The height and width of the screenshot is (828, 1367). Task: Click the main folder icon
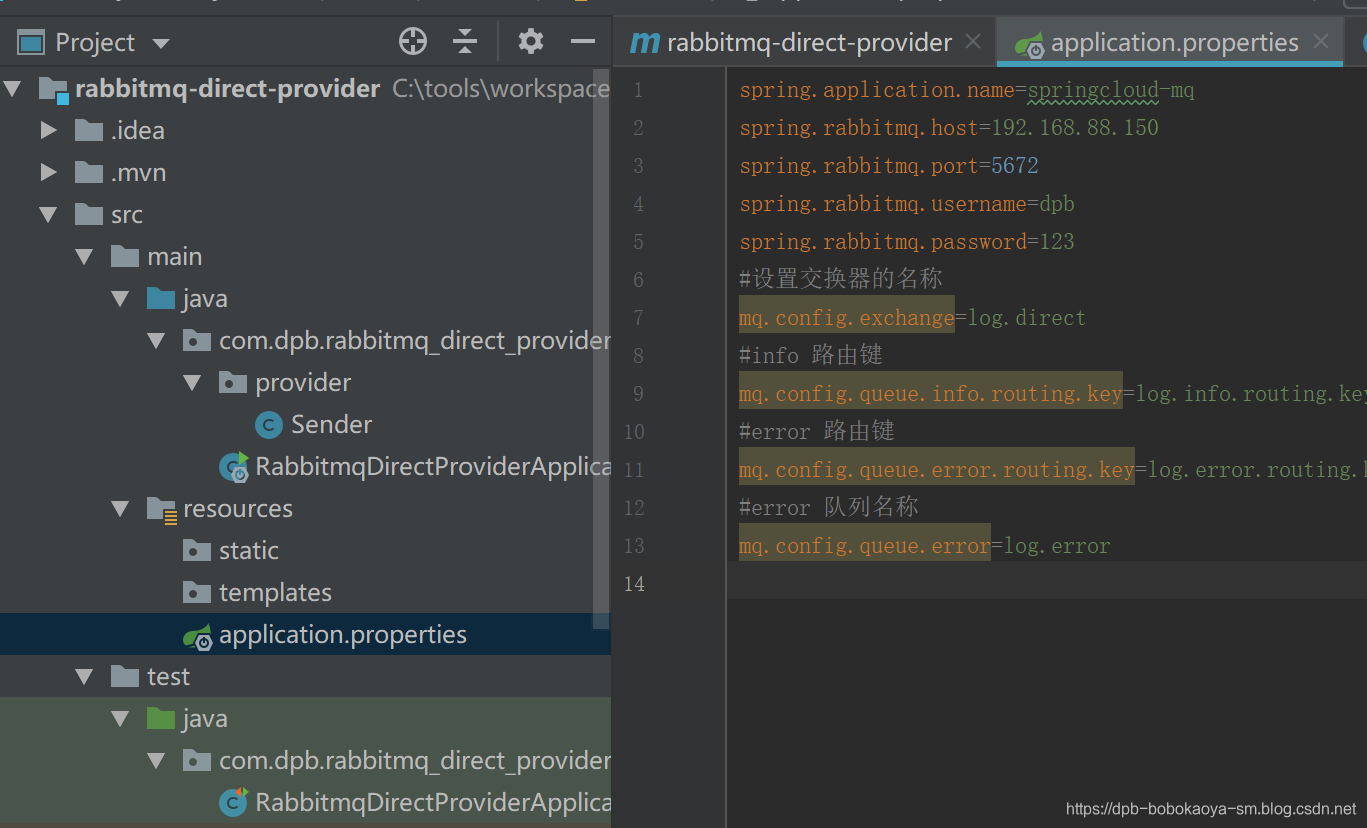[x=125, y=257]
